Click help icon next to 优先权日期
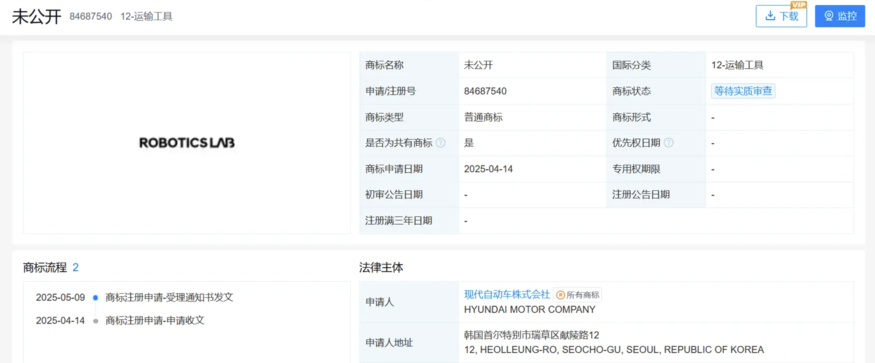 pyautogui.click(x=669, y=143)
